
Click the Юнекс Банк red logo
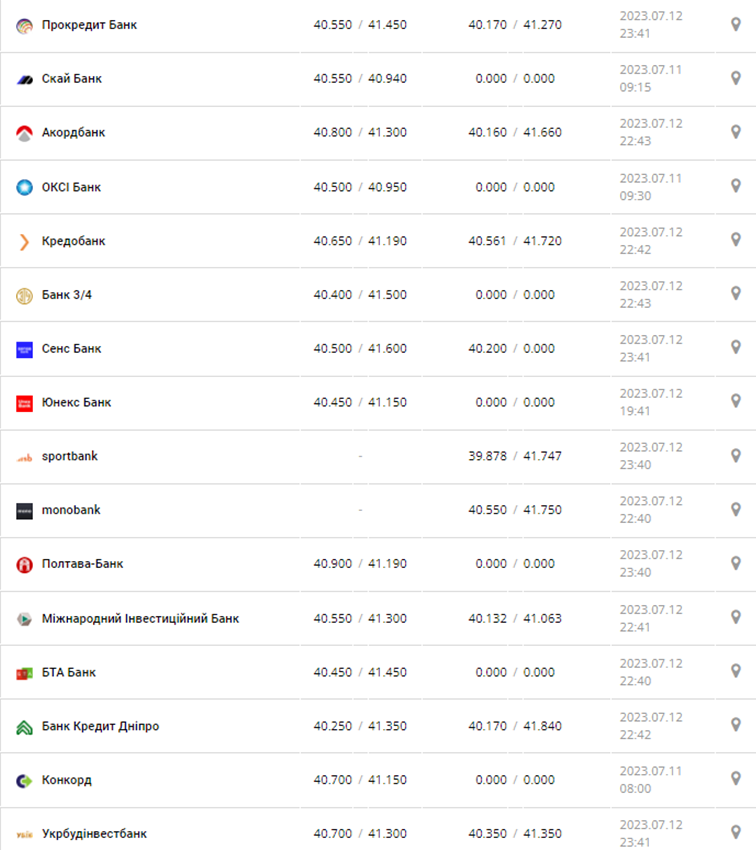pyautogui.click(x=24, y=403)
